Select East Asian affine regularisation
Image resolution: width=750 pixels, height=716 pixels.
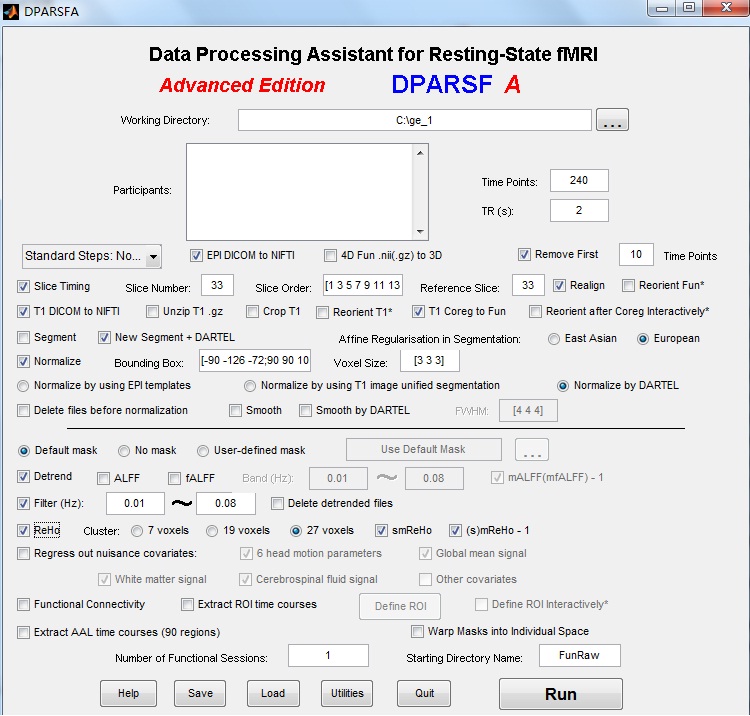(x=554, y=339)
